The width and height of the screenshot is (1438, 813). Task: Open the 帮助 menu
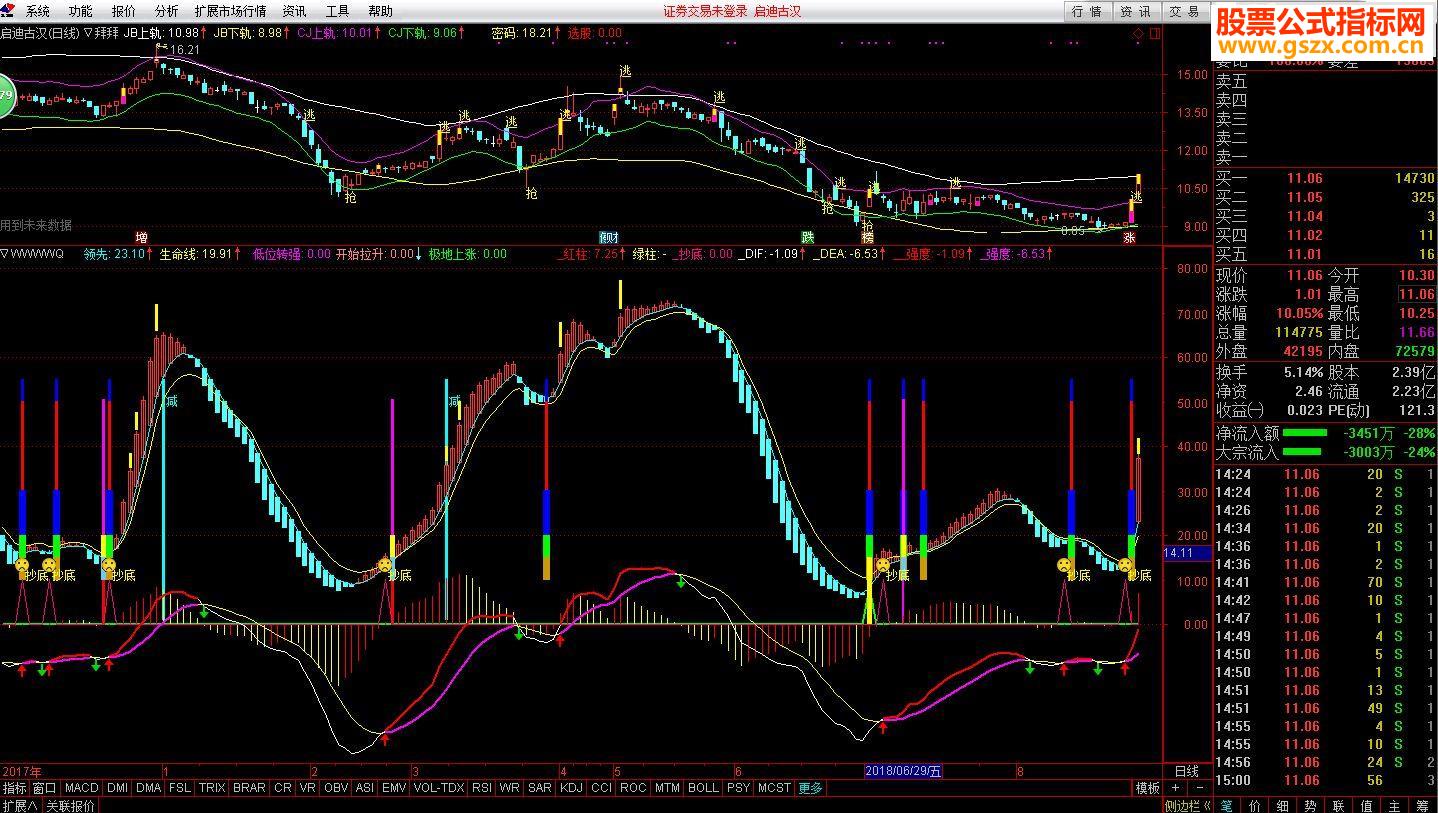380,11
